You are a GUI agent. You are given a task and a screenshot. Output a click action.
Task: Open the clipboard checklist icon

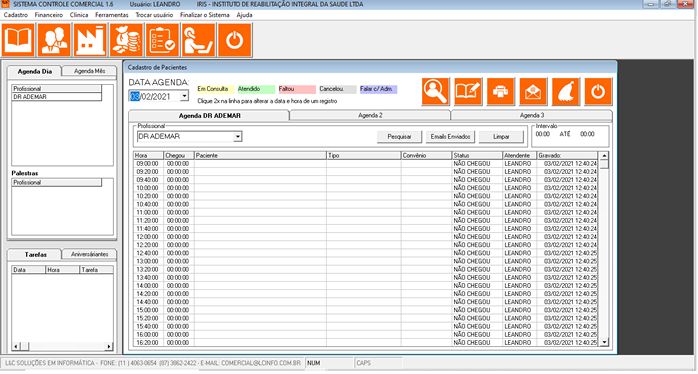tap(162, 41)
